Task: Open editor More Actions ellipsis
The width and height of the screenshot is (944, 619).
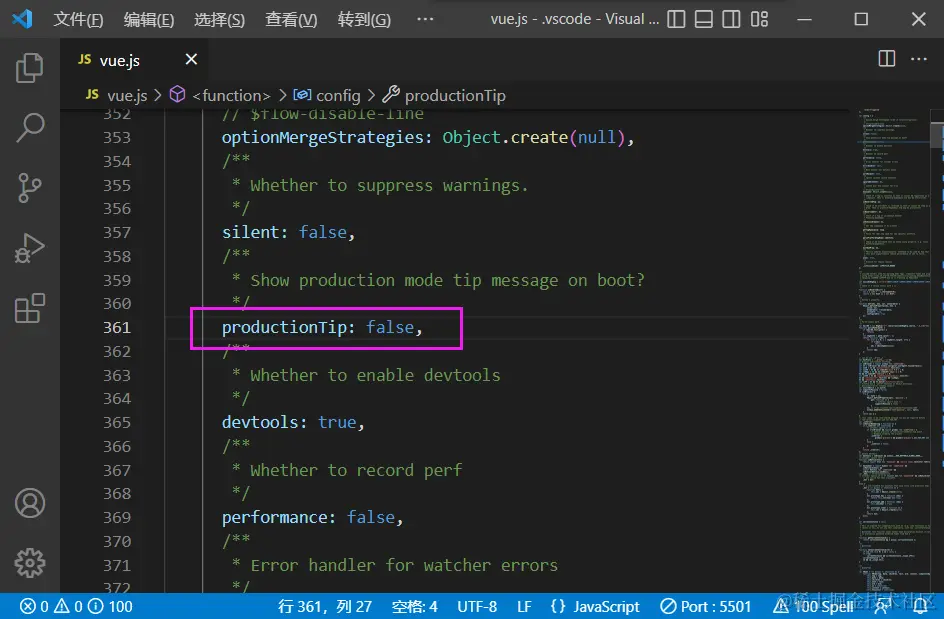Action: [x=919, y=58]
